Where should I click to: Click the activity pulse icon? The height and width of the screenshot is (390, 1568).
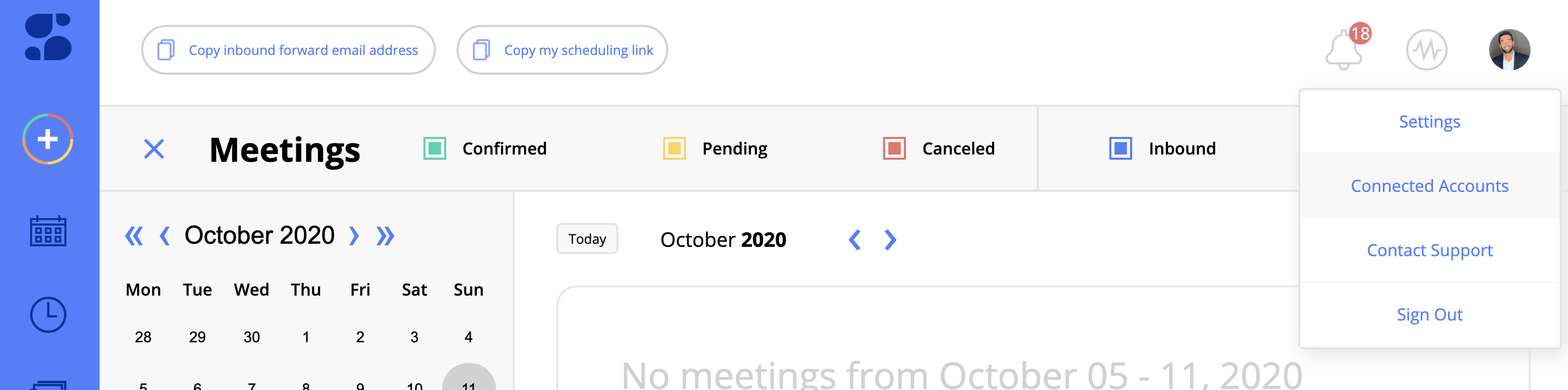point(1426,50)
